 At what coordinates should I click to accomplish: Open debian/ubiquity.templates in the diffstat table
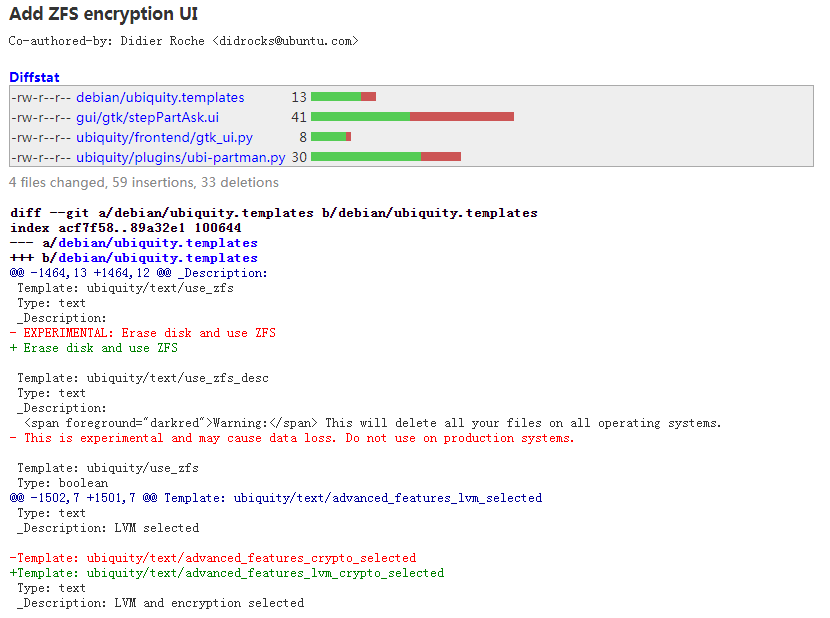coord(160,97)
